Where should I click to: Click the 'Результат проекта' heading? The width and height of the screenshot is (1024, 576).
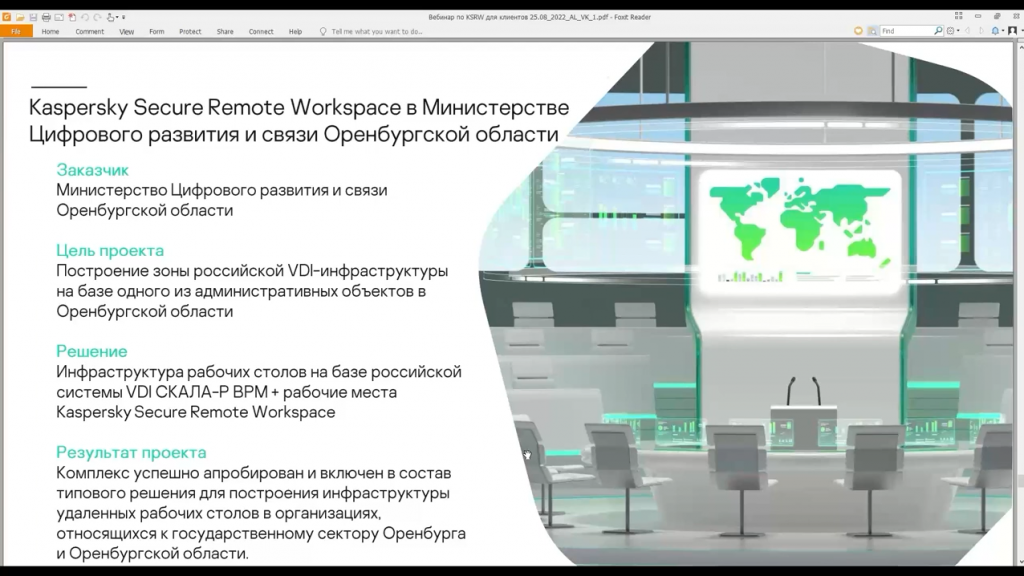coord(131,452)
